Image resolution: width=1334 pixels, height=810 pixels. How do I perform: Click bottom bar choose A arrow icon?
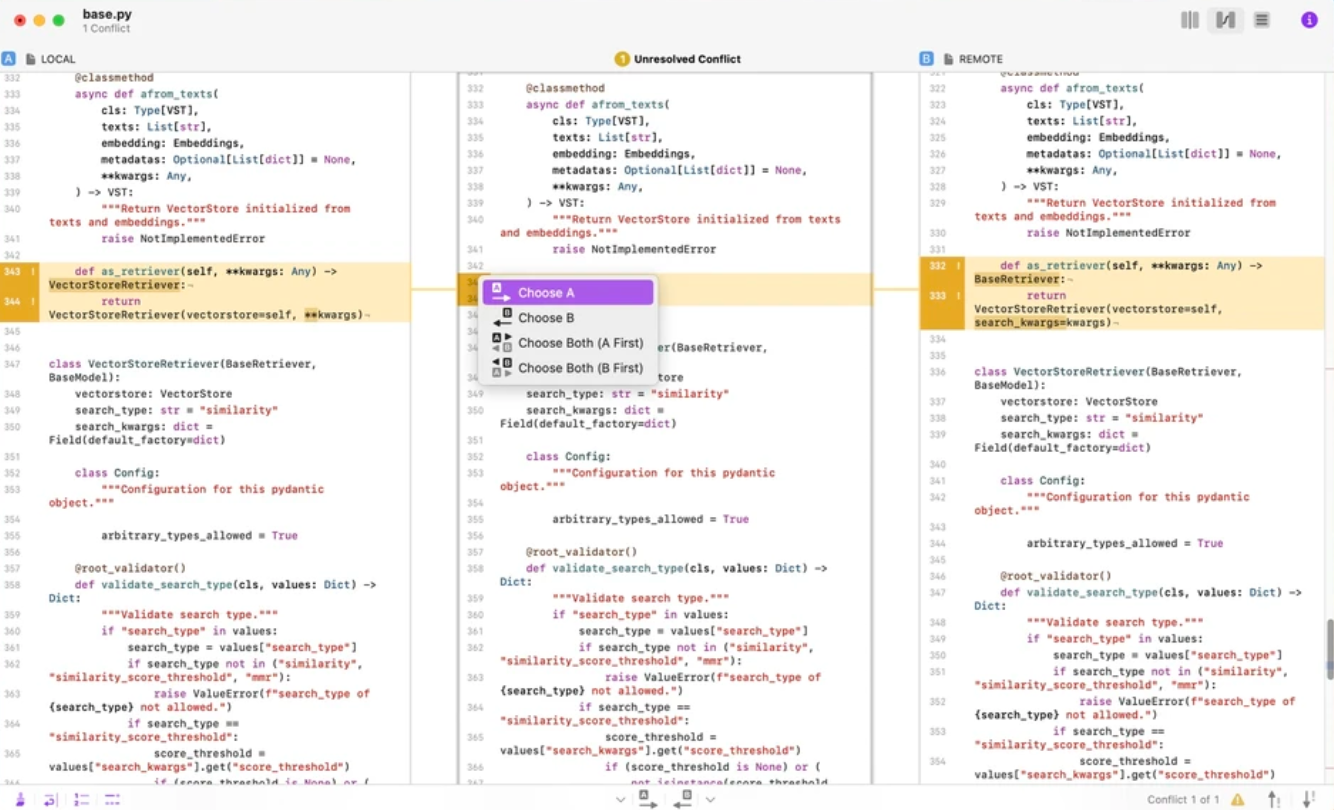pos(647,799)
